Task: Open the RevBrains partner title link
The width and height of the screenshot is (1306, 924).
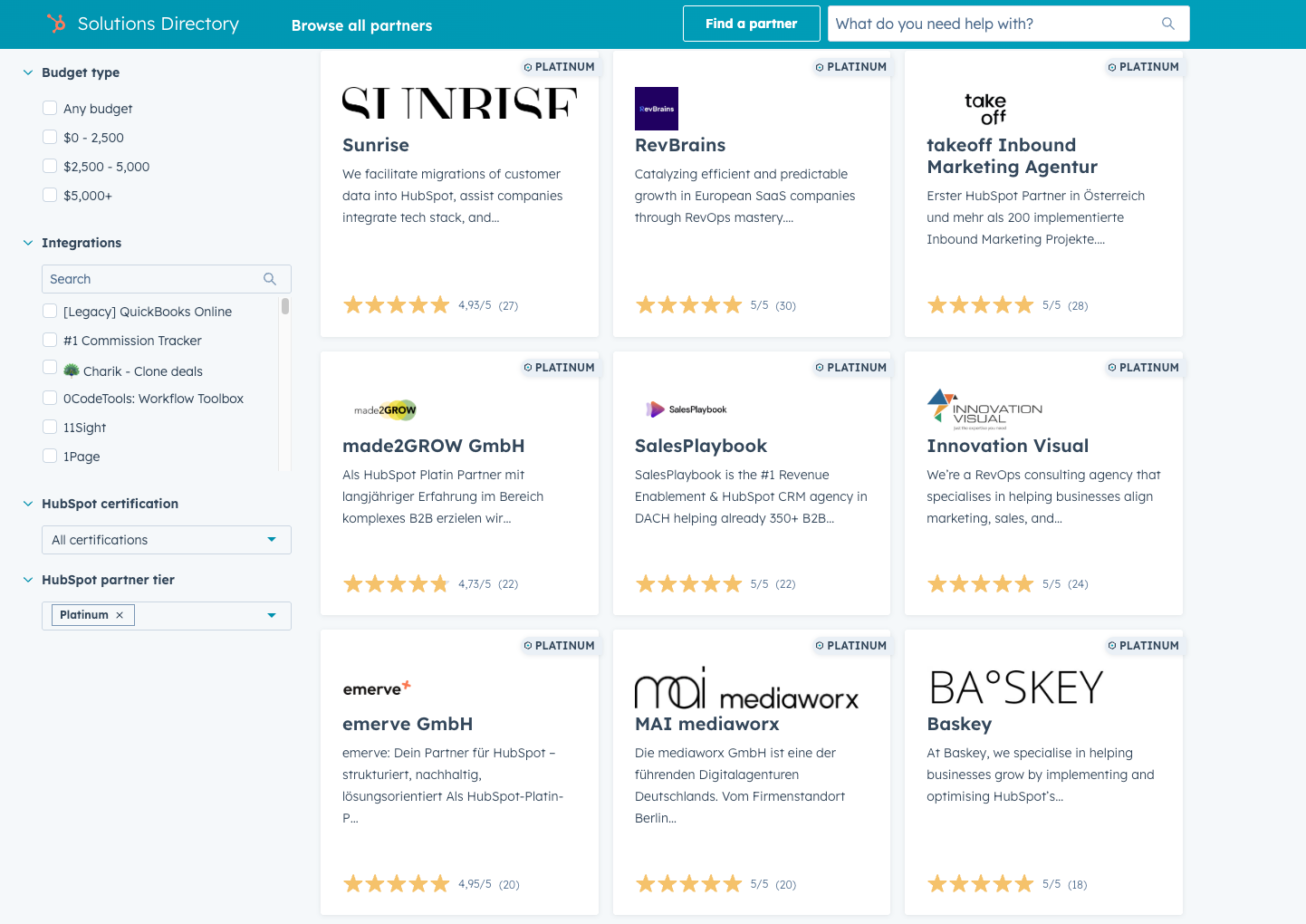Action: pyautogui.click(x=680, y=145)
